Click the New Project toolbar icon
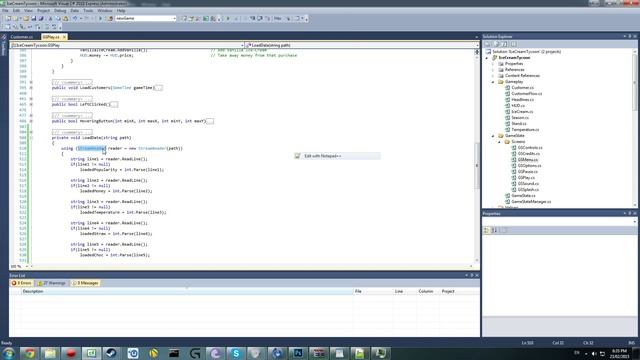Viewport: 640px width, 360px height. (8, 18)
